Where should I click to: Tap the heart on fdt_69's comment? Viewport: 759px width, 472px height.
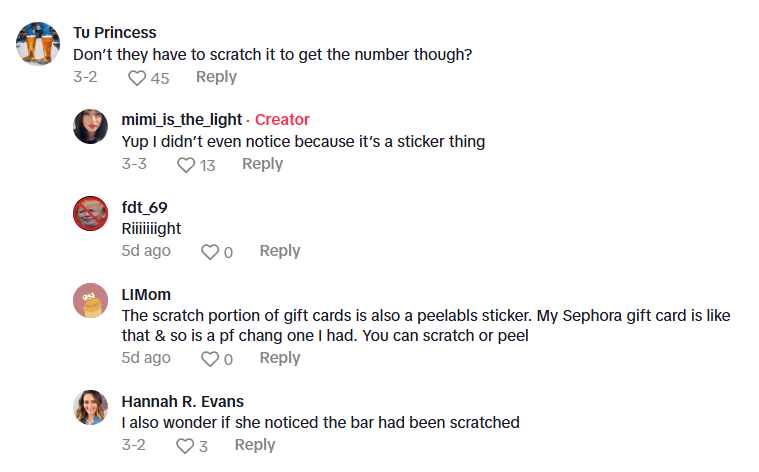point(210,252)
